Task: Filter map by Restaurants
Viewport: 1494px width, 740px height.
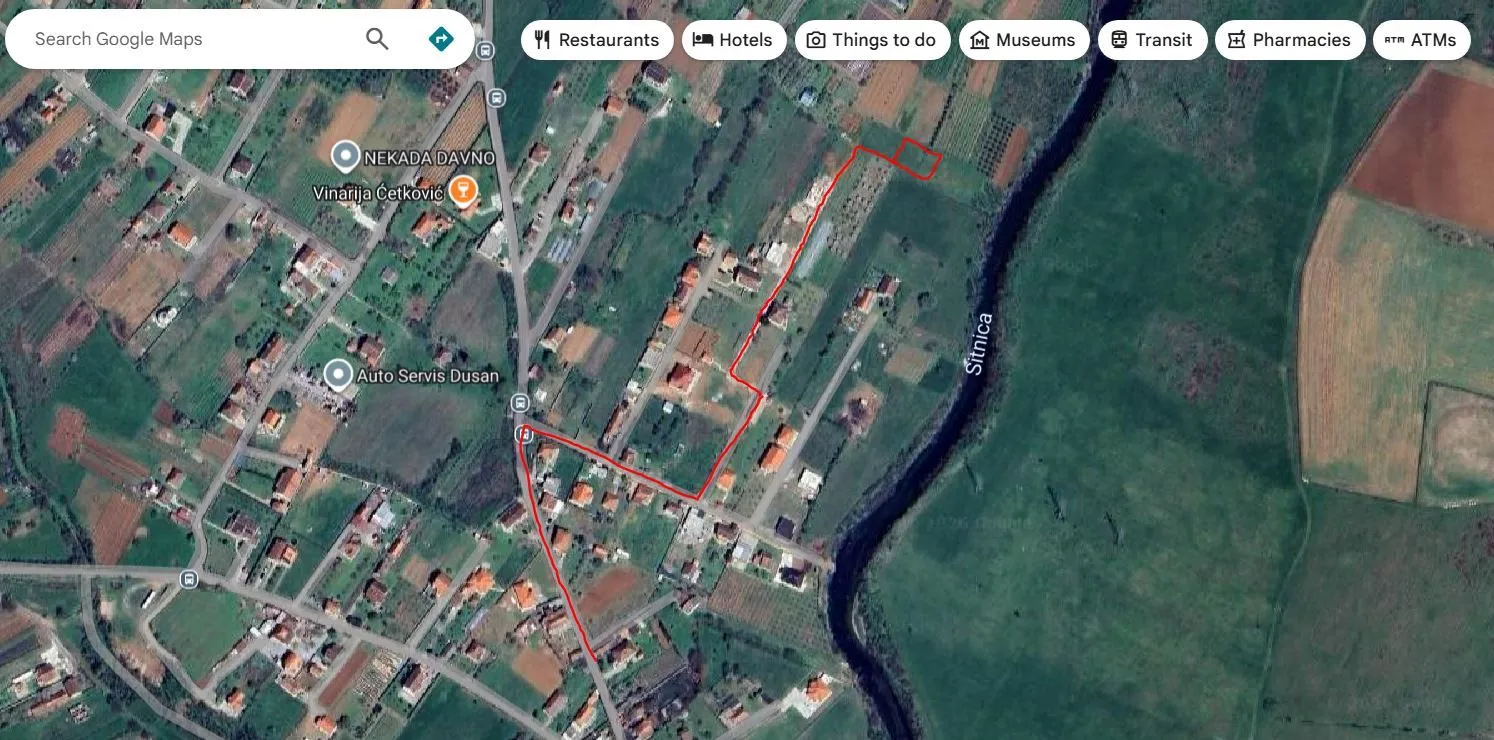Action: point(597,40)
